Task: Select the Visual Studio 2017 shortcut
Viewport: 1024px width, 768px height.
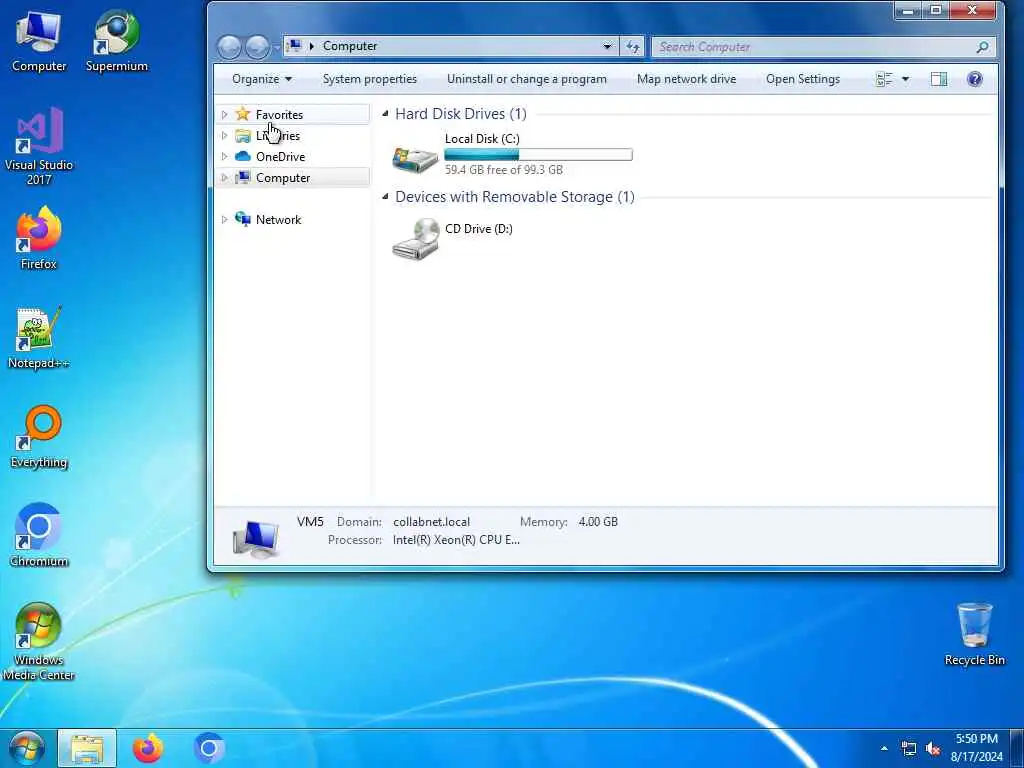Action: click(x=39, y=147)
